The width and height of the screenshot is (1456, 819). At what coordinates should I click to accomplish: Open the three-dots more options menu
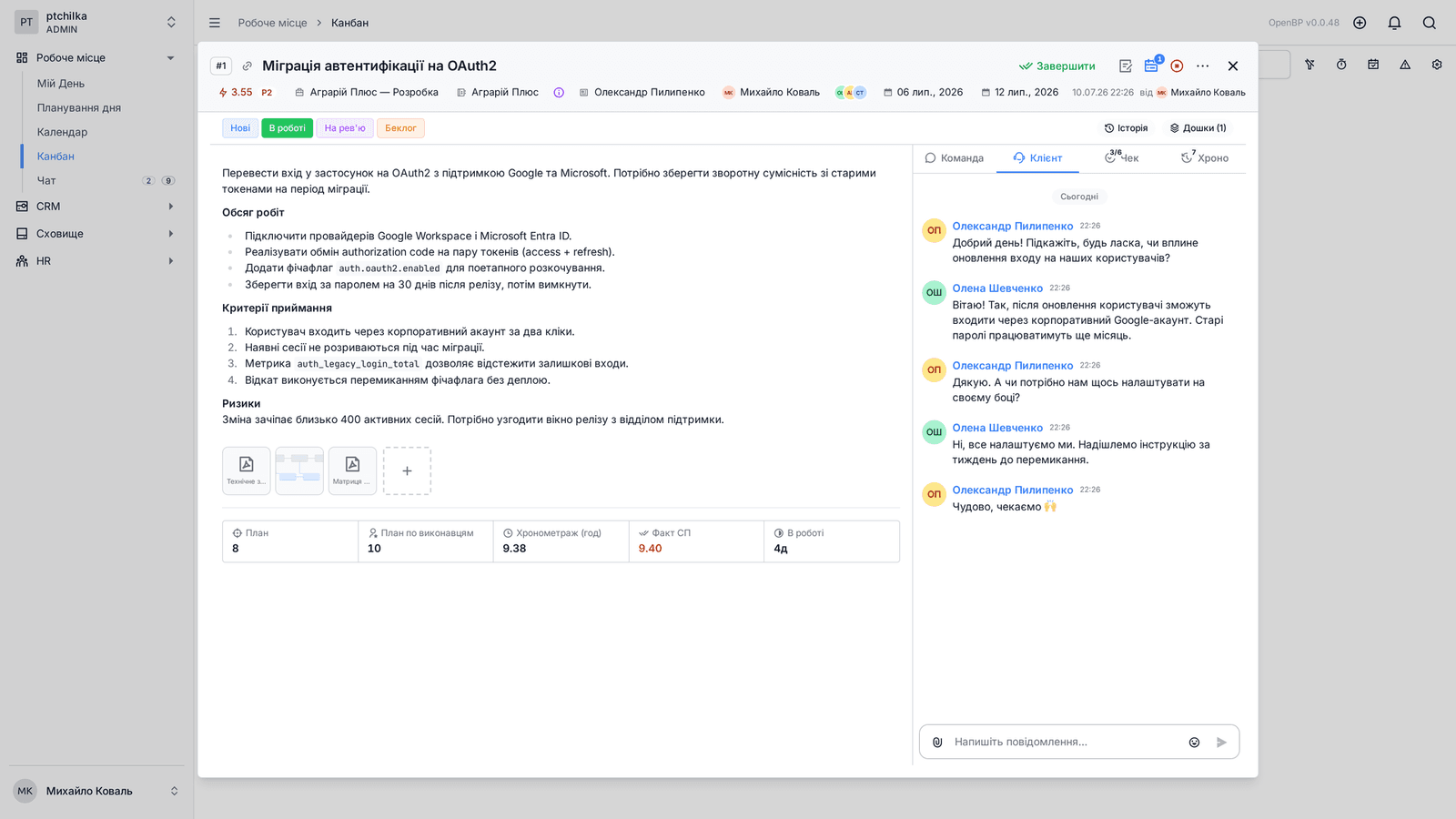coord(1203,66)
